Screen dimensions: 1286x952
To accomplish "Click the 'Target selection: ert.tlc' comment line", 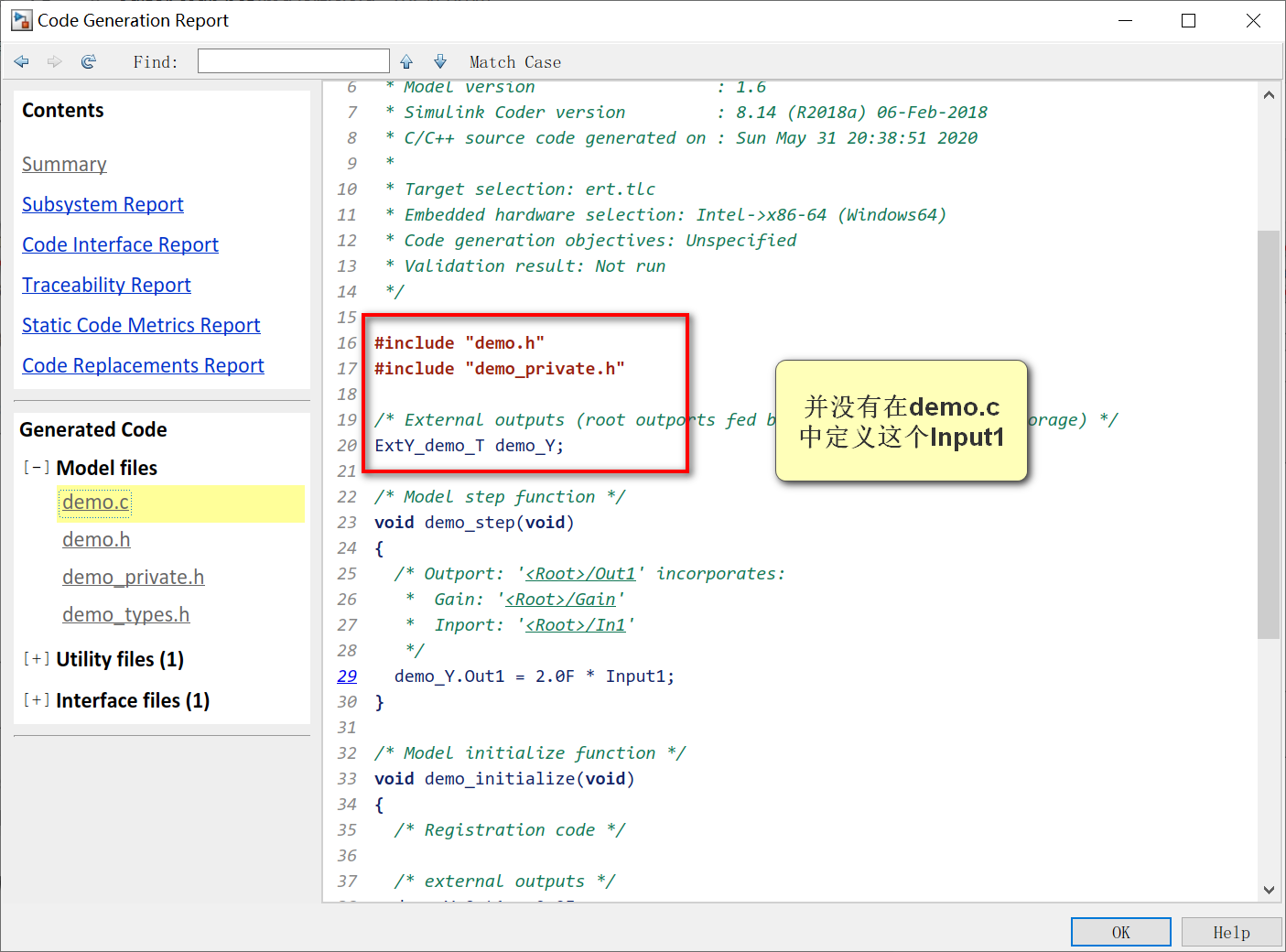I will click(521, 189).
